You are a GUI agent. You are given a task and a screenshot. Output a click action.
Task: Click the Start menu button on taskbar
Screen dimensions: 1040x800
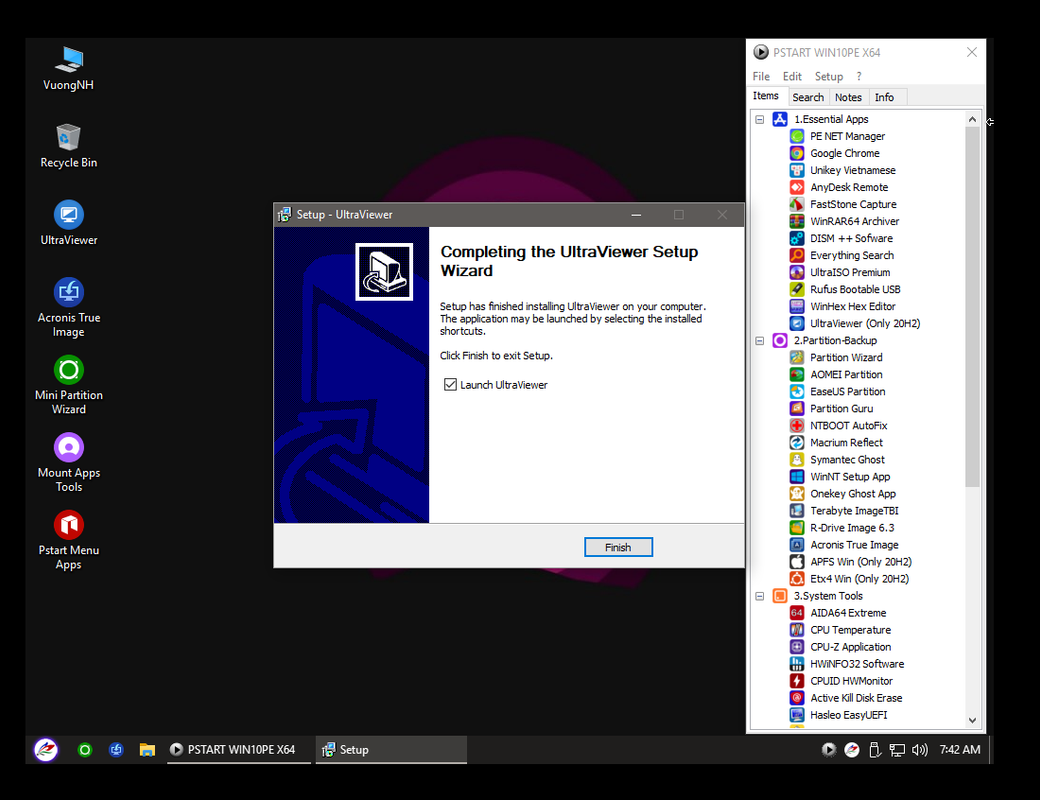pos(46,750)
